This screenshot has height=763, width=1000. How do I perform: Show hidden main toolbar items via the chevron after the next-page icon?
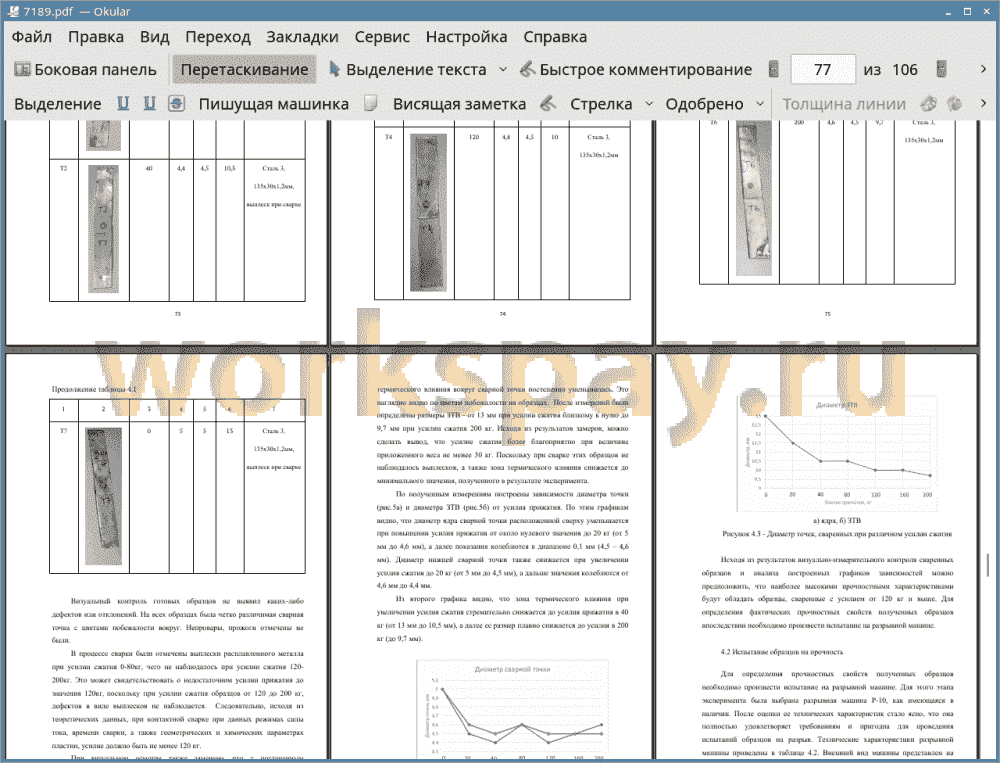coord(983,70)
